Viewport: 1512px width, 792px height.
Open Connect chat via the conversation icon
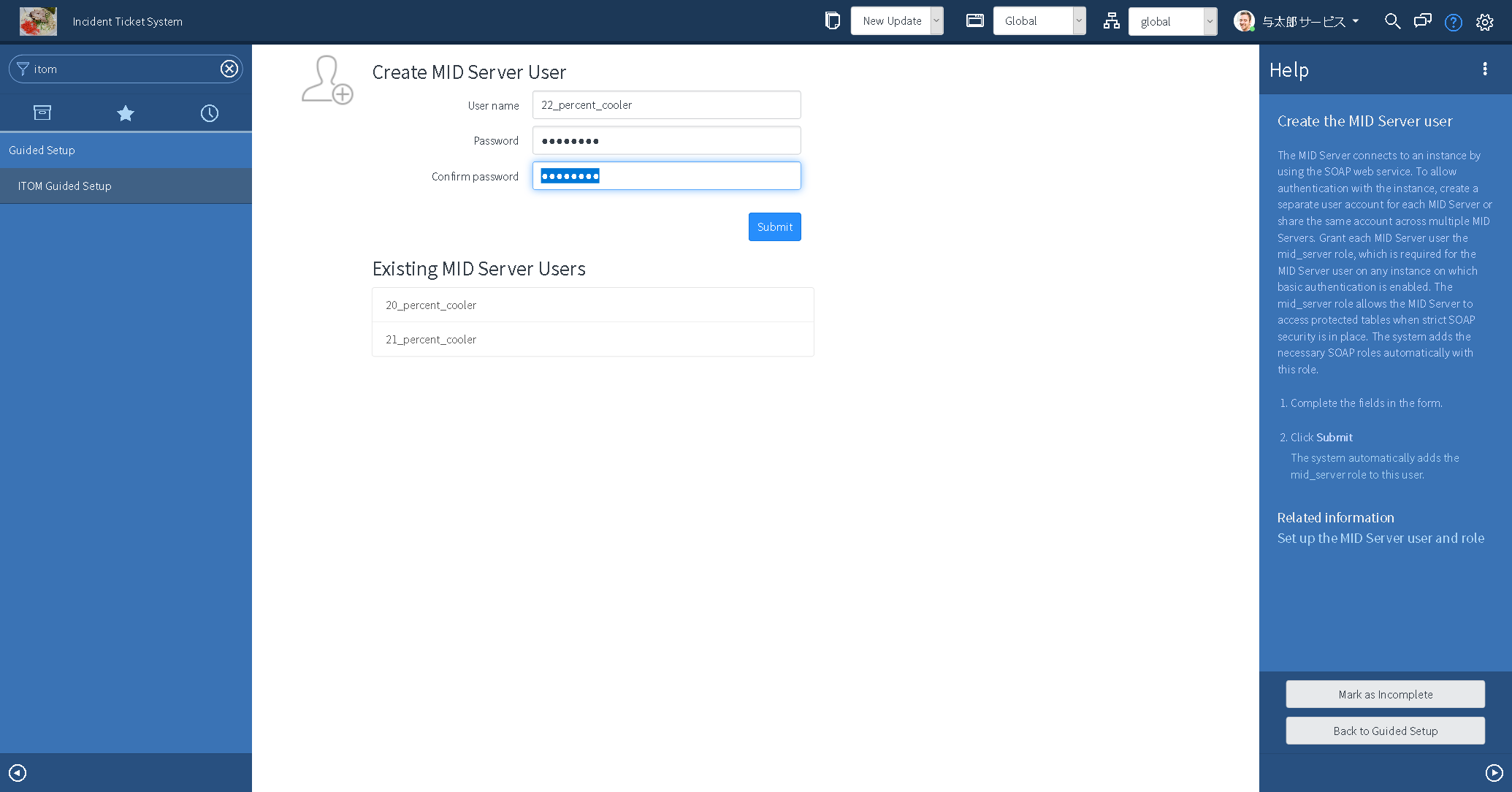click(1422, 21)
